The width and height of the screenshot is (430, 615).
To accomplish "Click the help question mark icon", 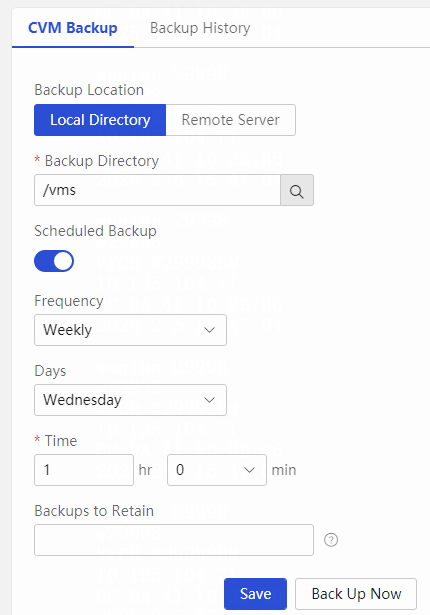I will coord(331,540).
